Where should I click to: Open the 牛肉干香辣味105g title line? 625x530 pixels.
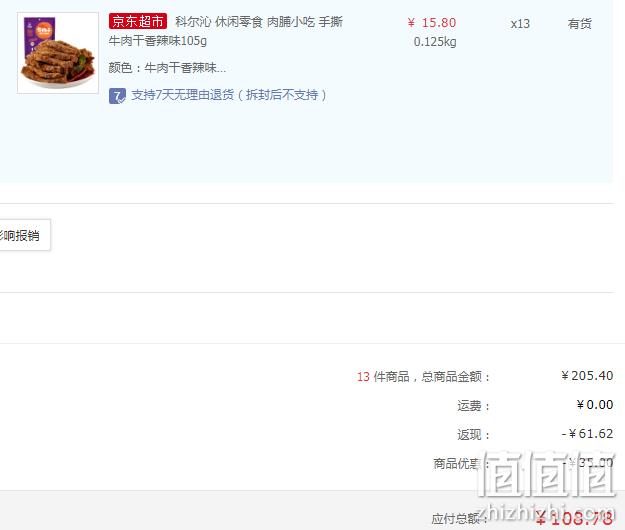[x=158, y=41]
